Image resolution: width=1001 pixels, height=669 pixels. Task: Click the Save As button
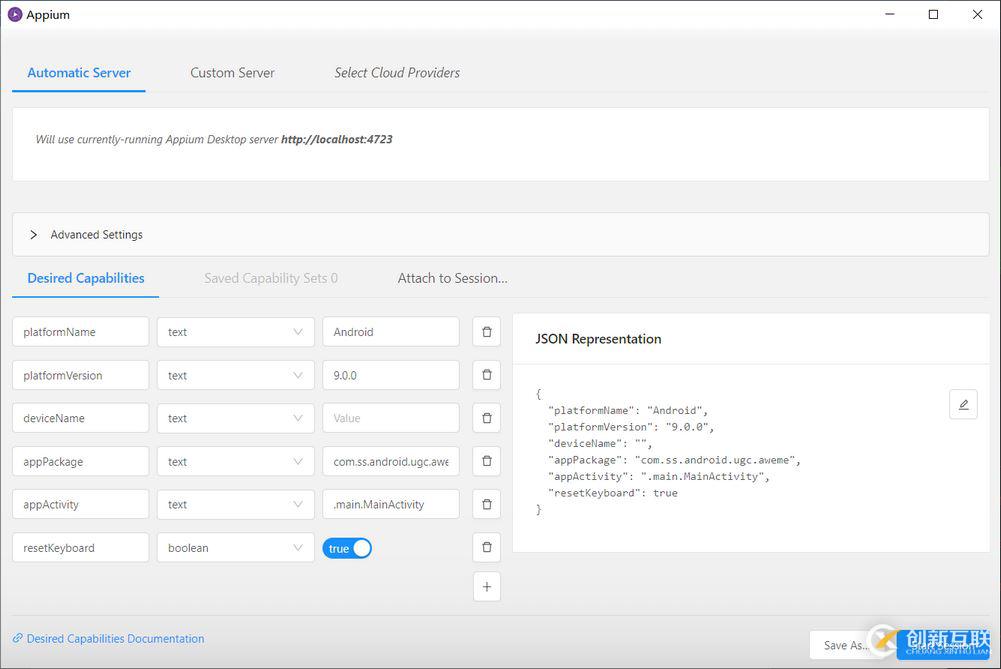tap(843, 645)
